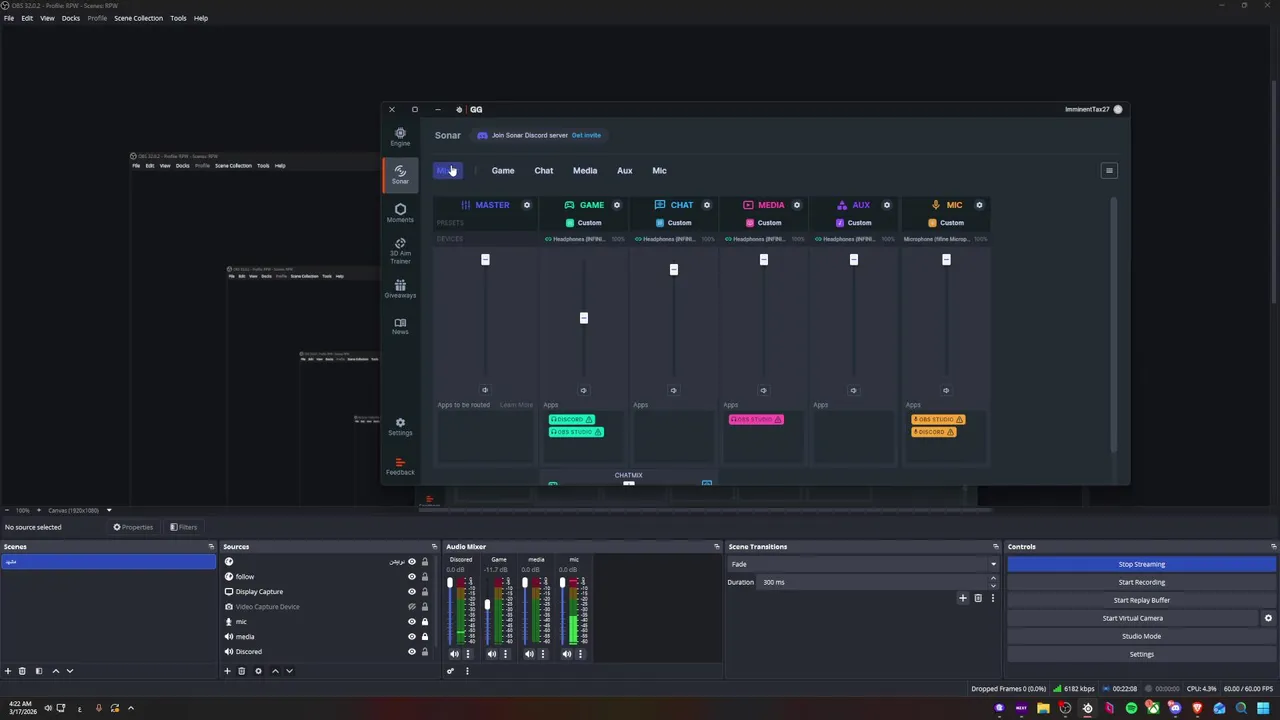Open OBS Scene Collection menu
Image resolution: width=1280 pixels, height=720 pixels.
point(138,18)
